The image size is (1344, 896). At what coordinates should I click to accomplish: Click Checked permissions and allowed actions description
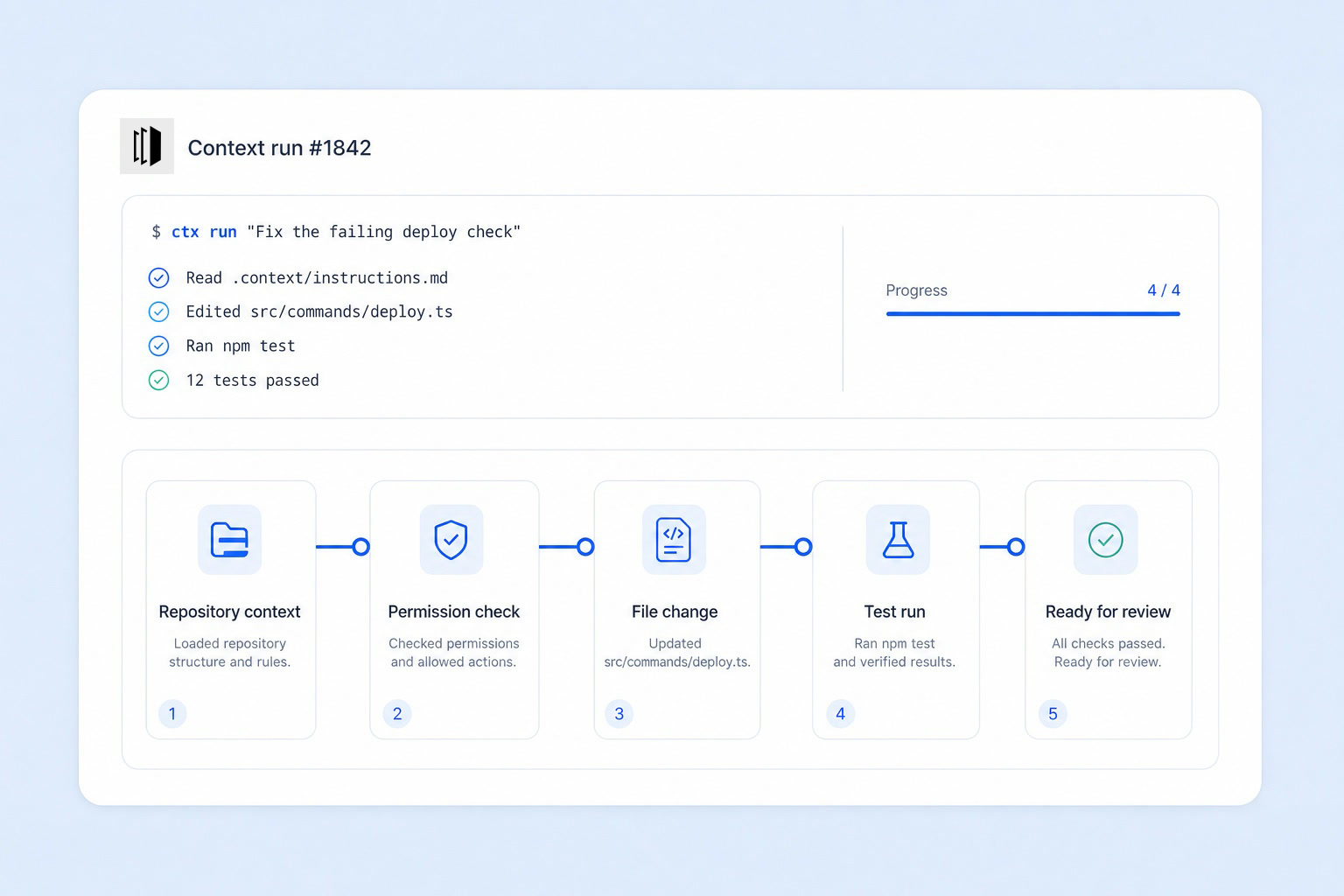coord(454,653)
